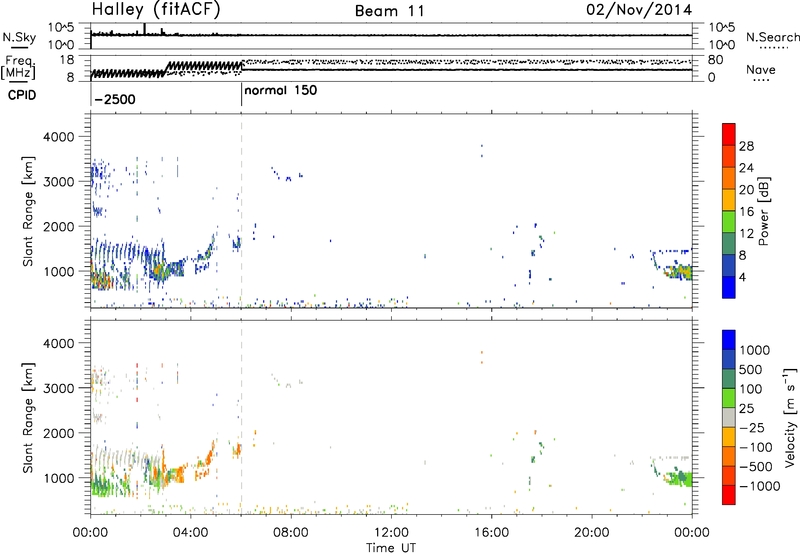Pick the red bottom segment of Velocity colorbar
Image resolution: width=800 pixels, height=554 pixels.
(729, 495)
